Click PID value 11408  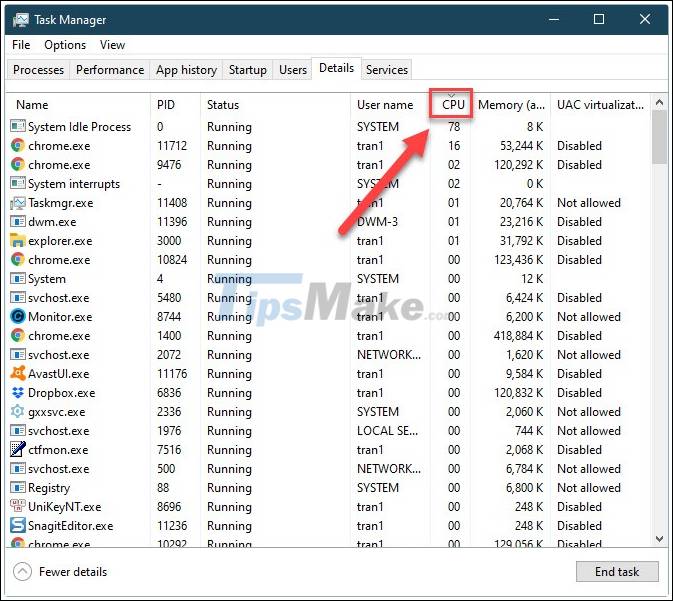click(172, 203)
